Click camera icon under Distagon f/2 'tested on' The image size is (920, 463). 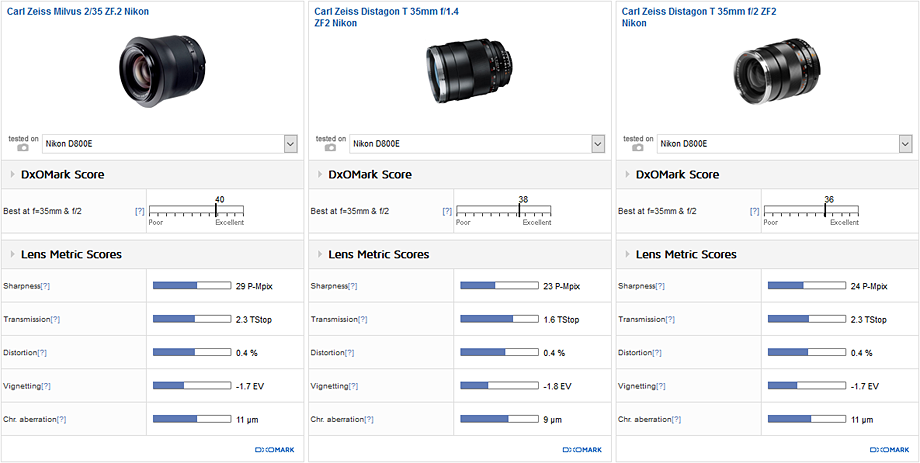point(638,147)
